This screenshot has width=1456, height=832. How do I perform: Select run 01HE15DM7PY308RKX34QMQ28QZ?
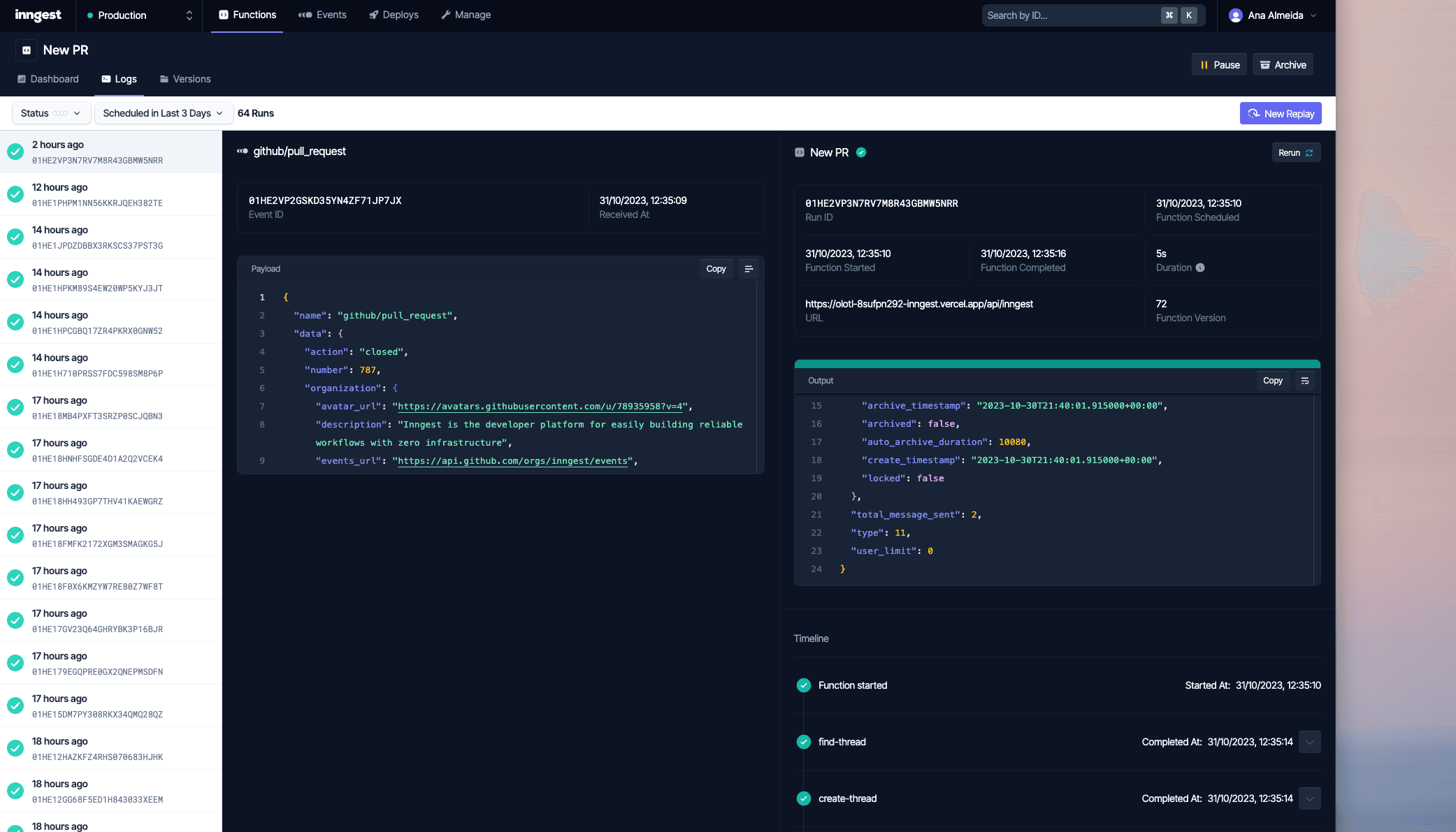(x=111, y=706)
